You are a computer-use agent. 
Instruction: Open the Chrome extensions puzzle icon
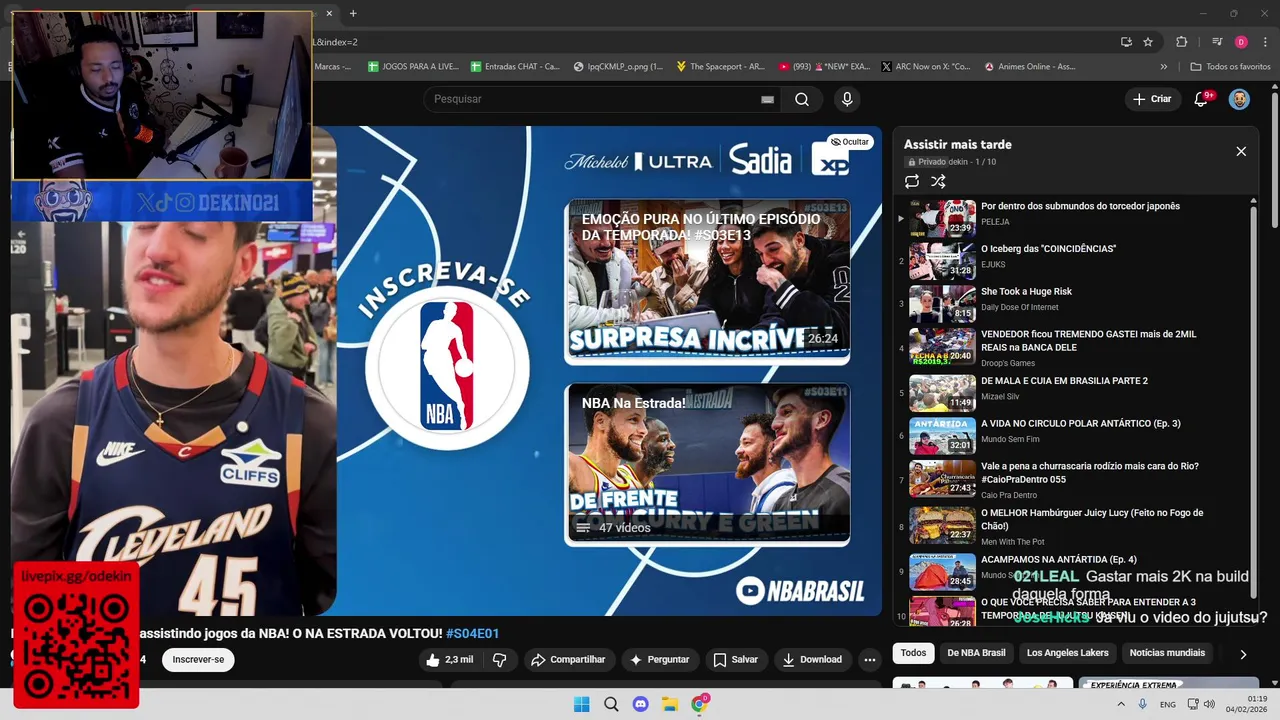coord(1182,42)
